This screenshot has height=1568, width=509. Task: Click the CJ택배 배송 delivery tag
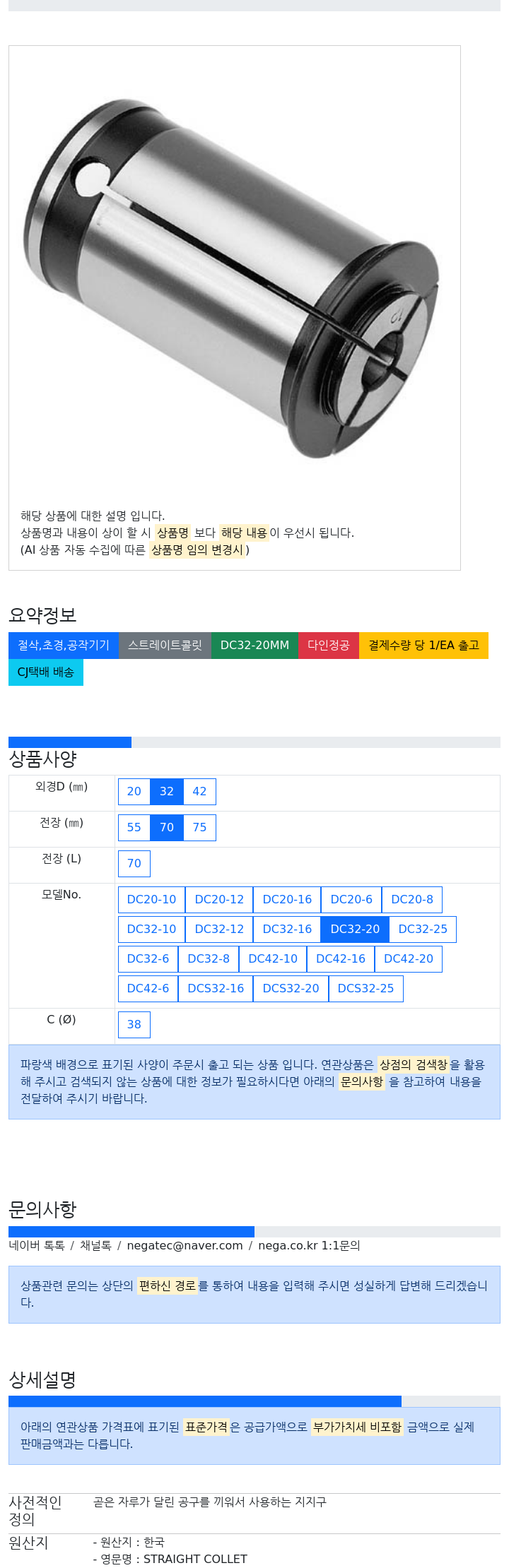[46, 672]
